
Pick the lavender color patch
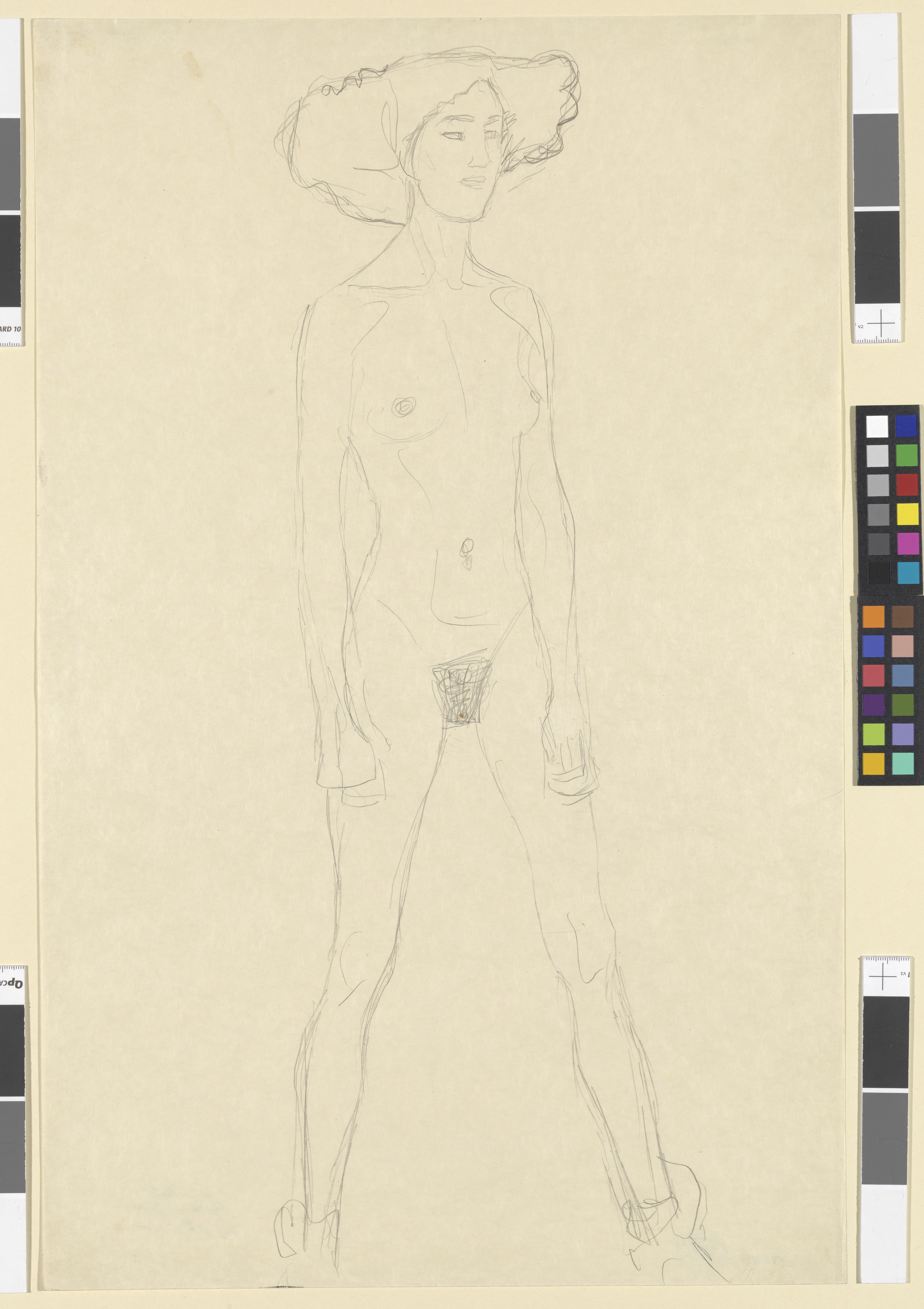[903, 734]
